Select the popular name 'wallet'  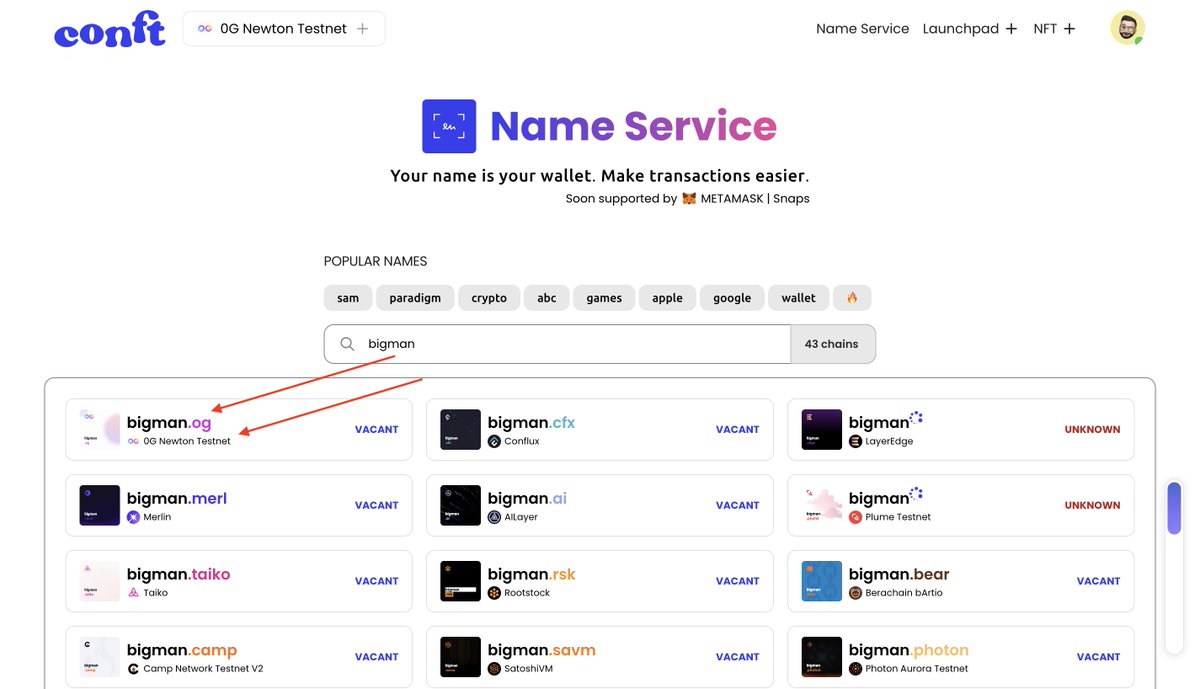point(798,298)
